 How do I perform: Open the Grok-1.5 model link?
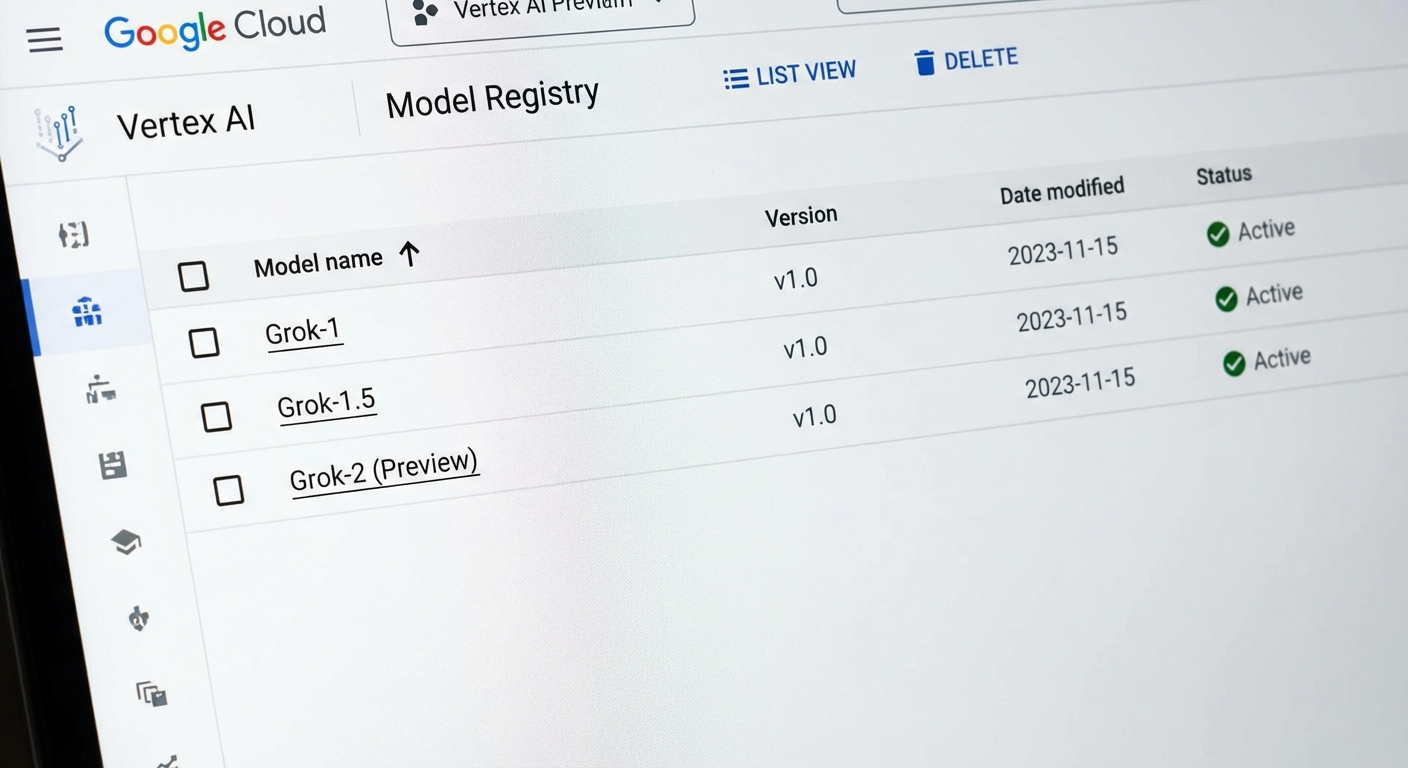tap(327, 404)
